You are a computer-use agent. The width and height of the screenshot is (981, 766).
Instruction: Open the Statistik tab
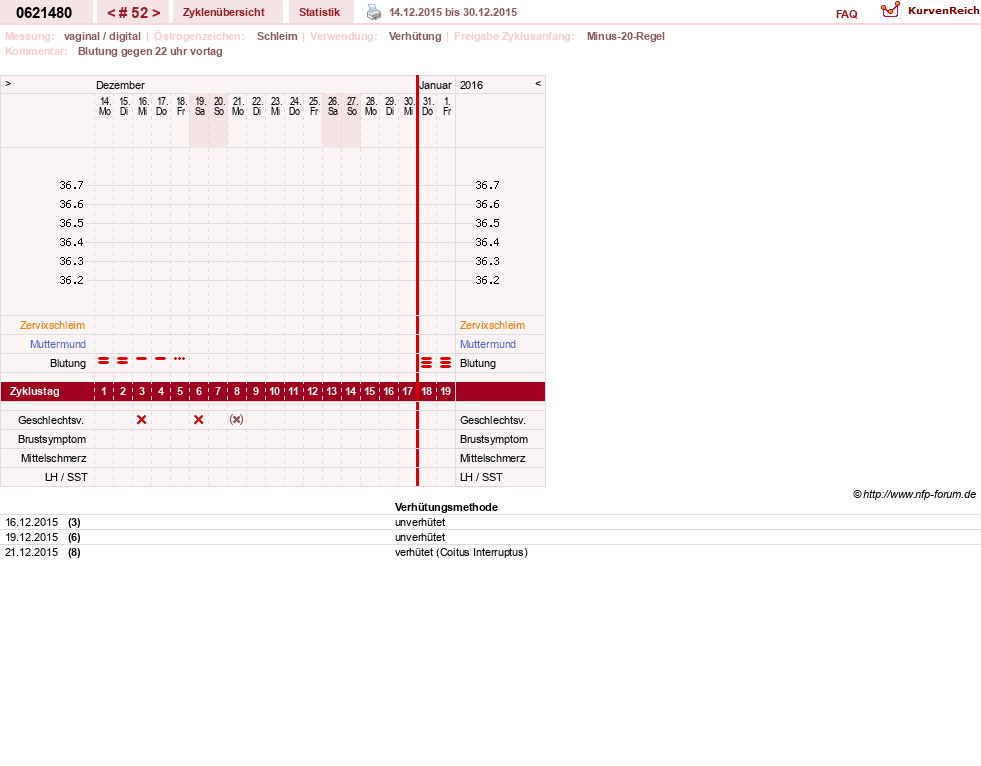[320, 12]
